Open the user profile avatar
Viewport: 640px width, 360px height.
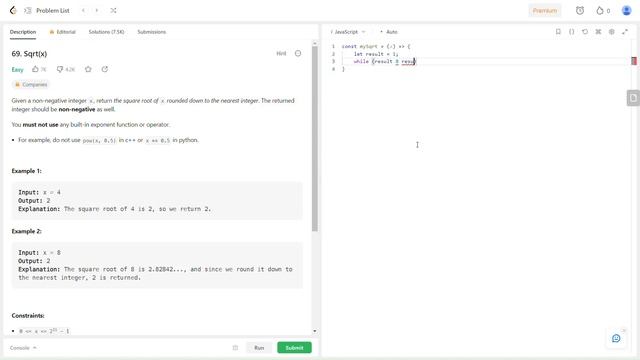tap(626, 11)
